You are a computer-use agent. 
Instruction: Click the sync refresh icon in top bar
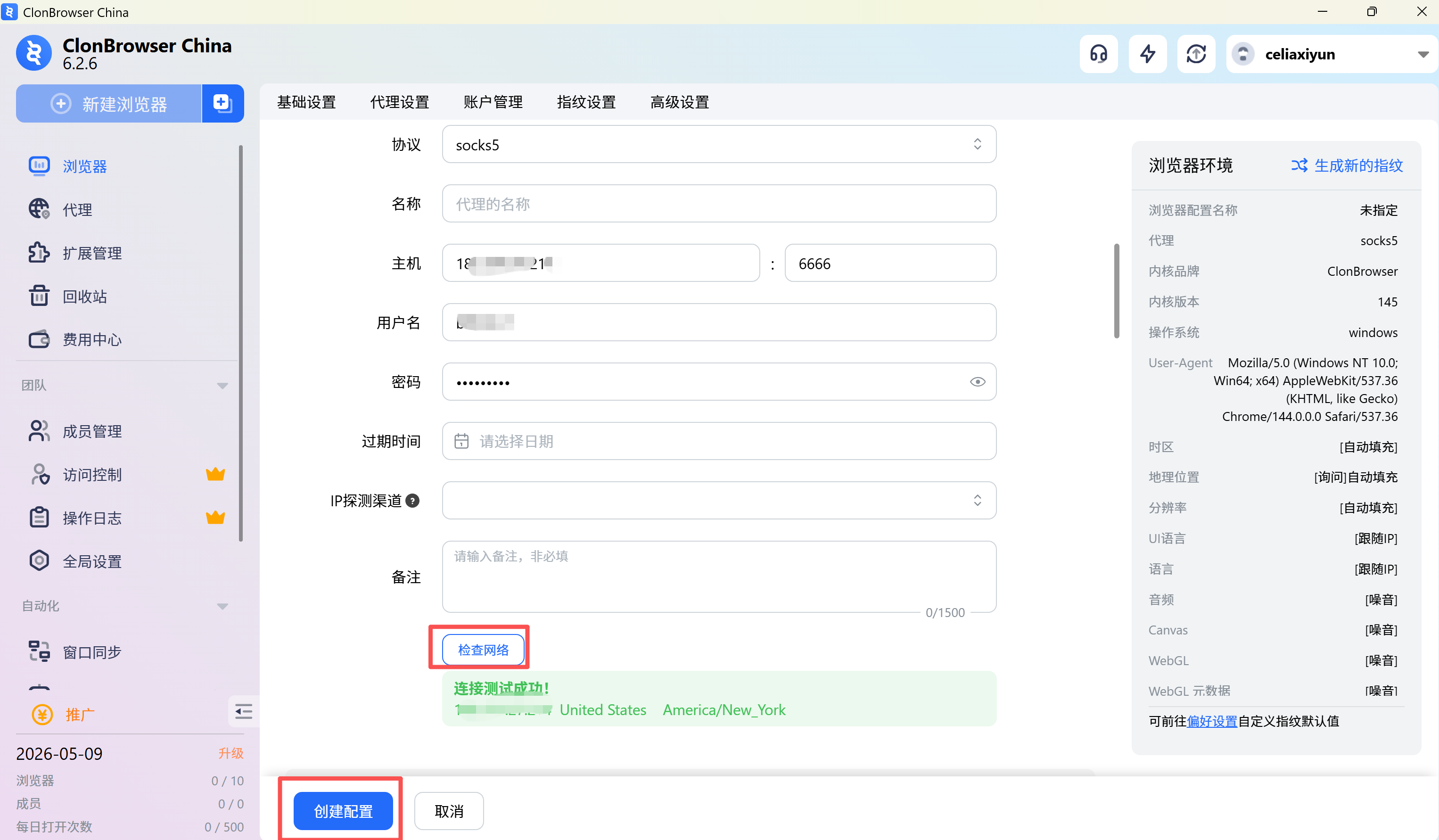pyautogui.click(x=1196, y=54)
